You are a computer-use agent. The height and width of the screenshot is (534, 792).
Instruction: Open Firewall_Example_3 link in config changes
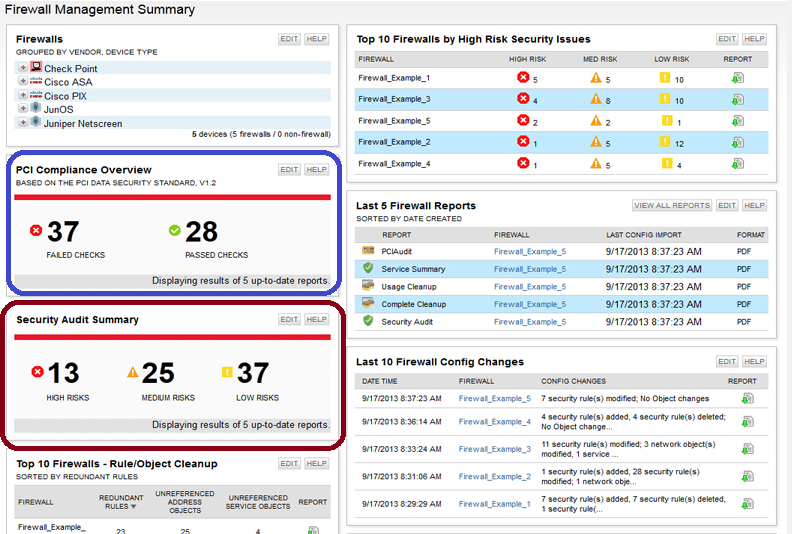coord(494,449)
